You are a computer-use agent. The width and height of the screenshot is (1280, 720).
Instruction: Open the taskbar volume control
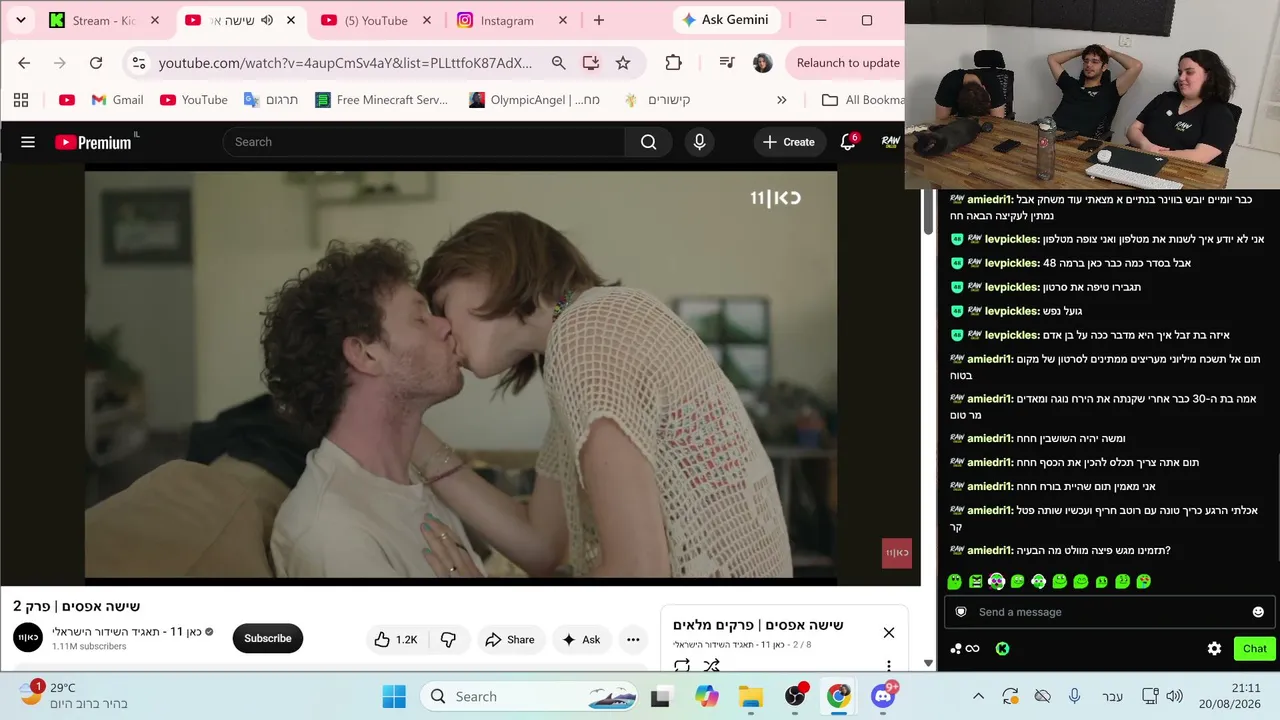(x=1175, y=696)
